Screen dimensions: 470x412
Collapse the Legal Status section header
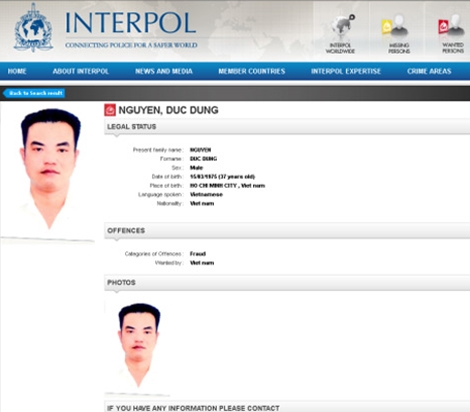pyautogui.click(x=287, y=127)
